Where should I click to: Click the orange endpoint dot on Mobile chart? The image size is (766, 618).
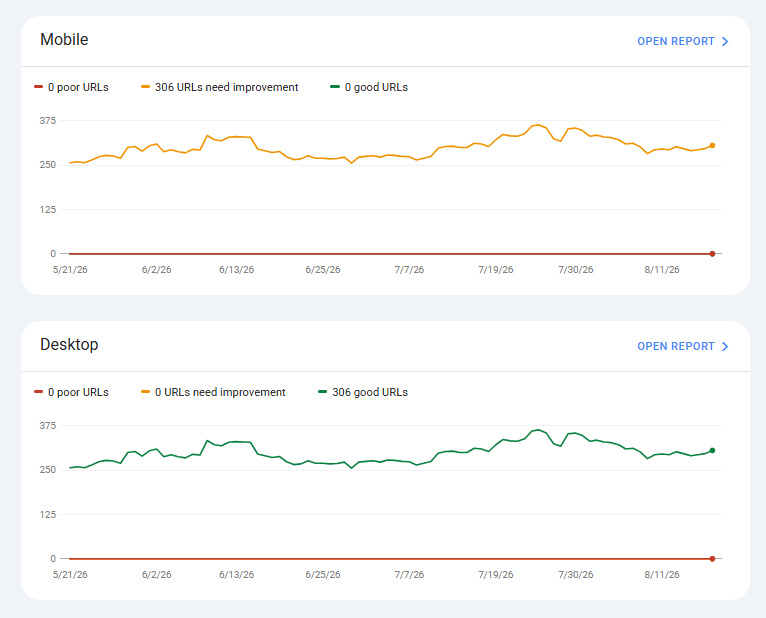[x=712, y=146]
